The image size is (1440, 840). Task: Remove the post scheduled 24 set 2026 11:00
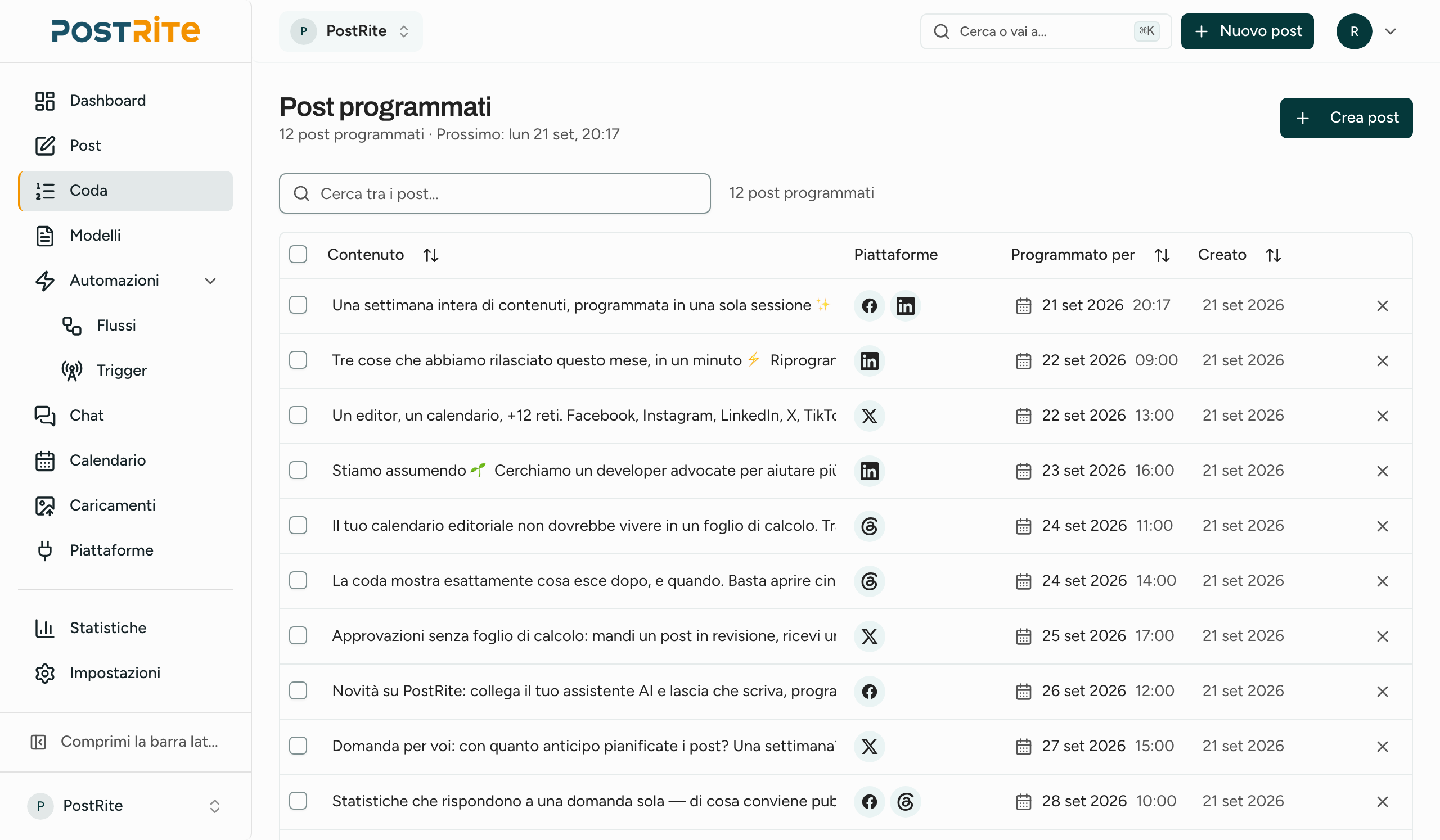pyautogui.click(x=1381, y=526)
